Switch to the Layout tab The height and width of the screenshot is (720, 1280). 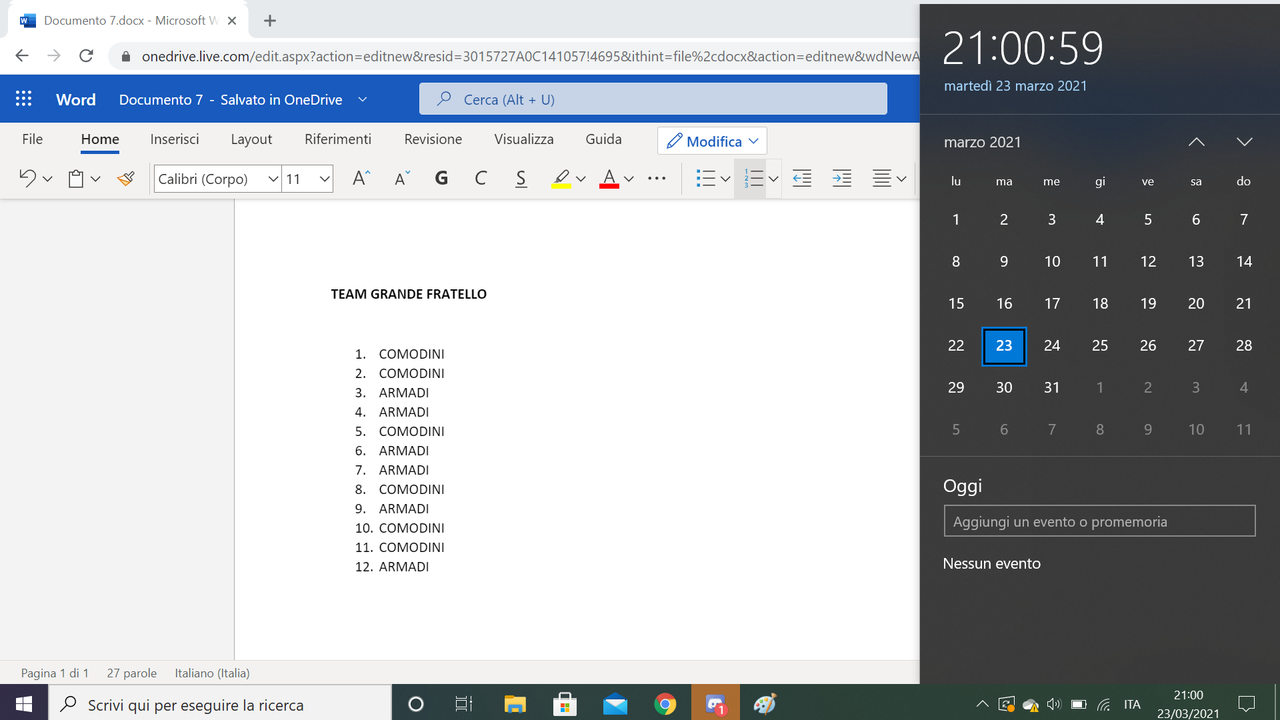[251, 139]
